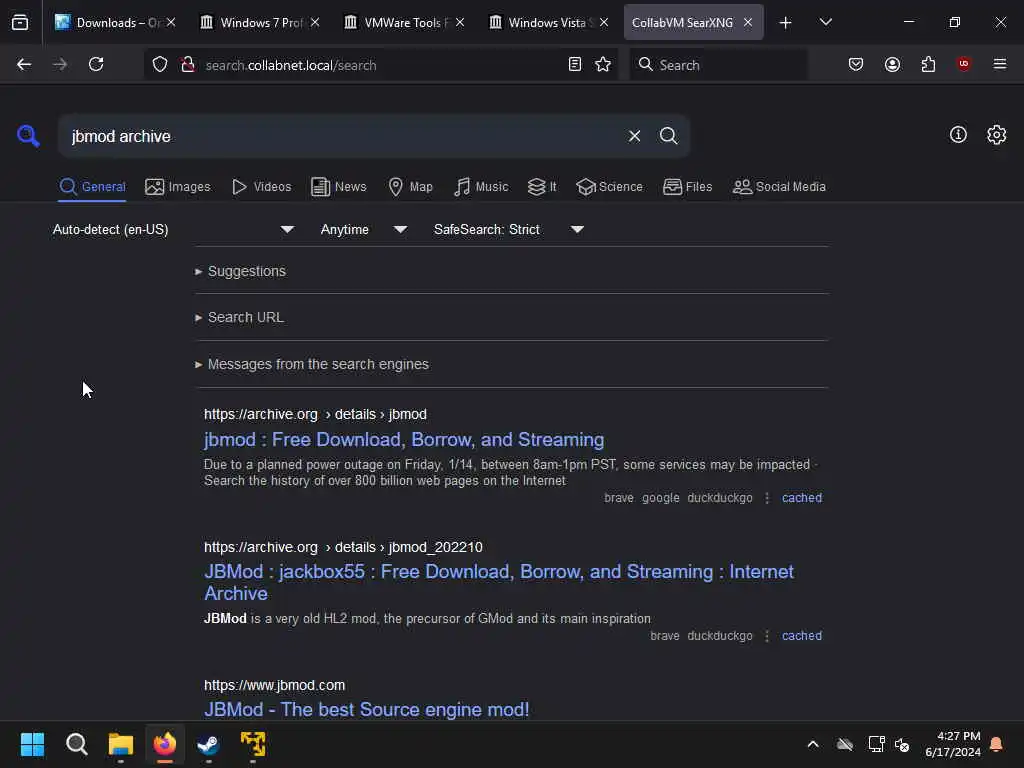Select the General search category
This screenshot has height=768, width=1024.
92,187
